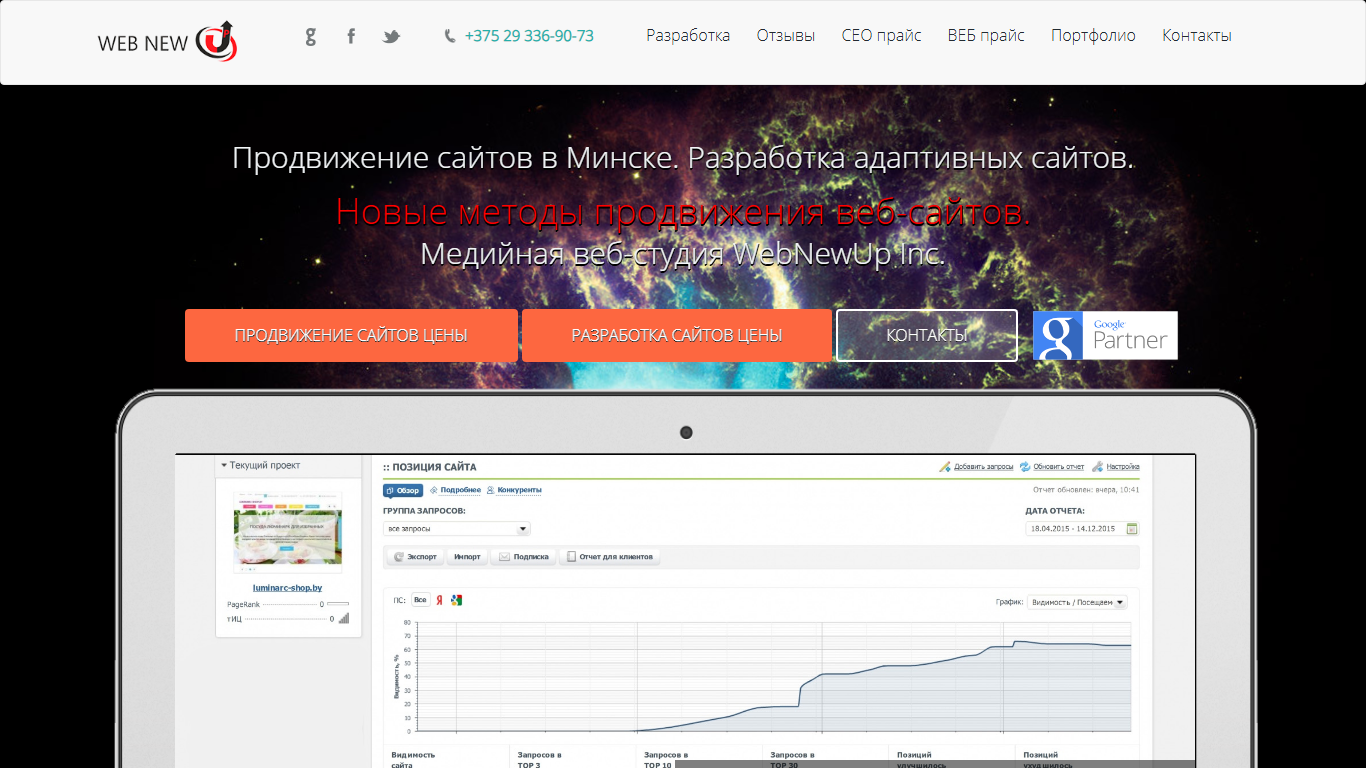1366x768 pixels.
Task: Click the Медийная веб-студия WebNewUp Inc. text
Action: pos(682,254)
